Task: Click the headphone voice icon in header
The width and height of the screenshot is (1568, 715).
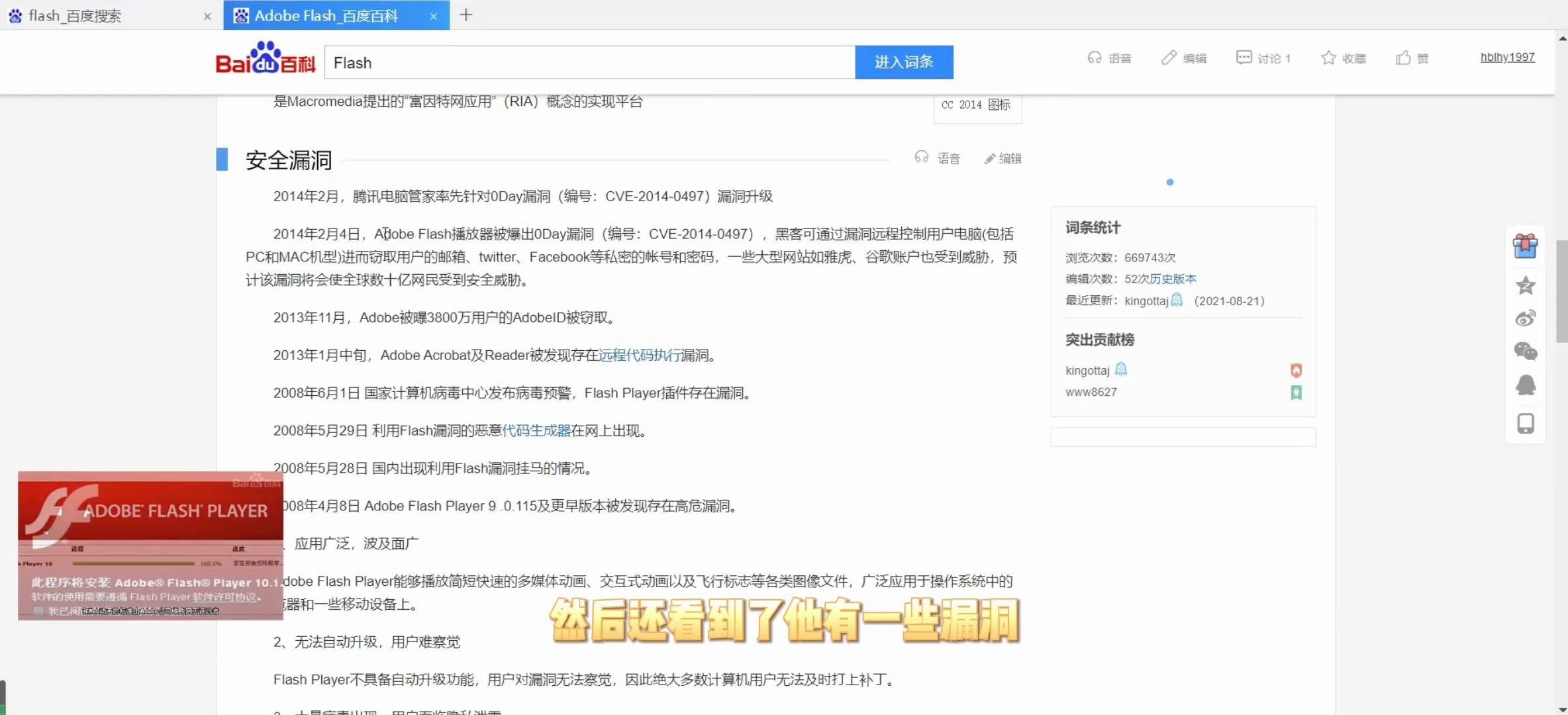Action: [x=1094, y=58]
